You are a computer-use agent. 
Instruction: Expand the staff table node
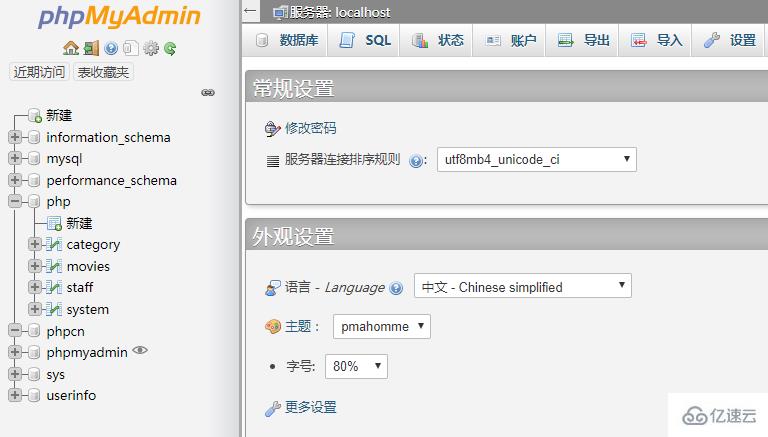34,287
